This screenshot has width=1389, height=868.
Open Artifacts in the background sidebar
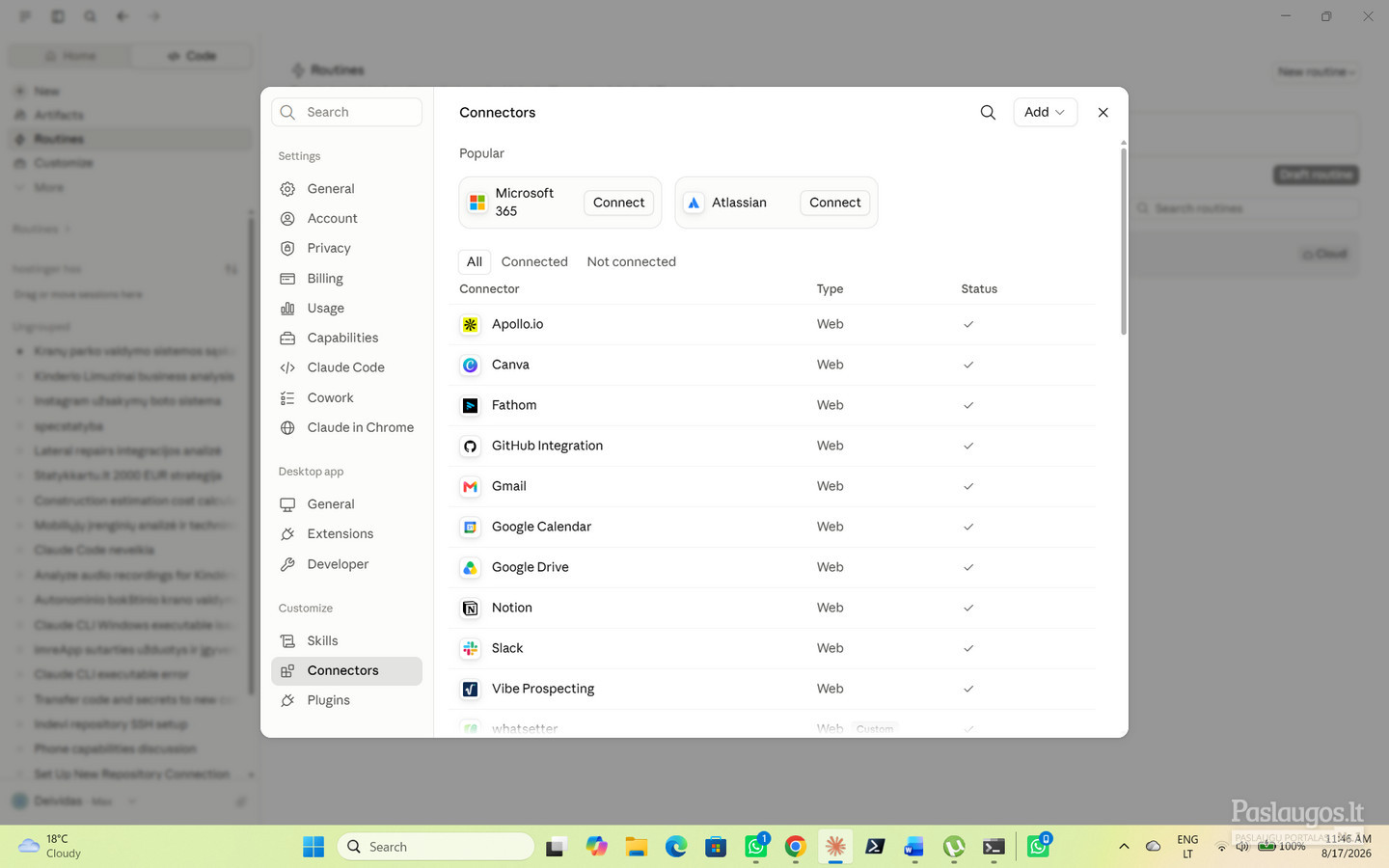point(59,115)
